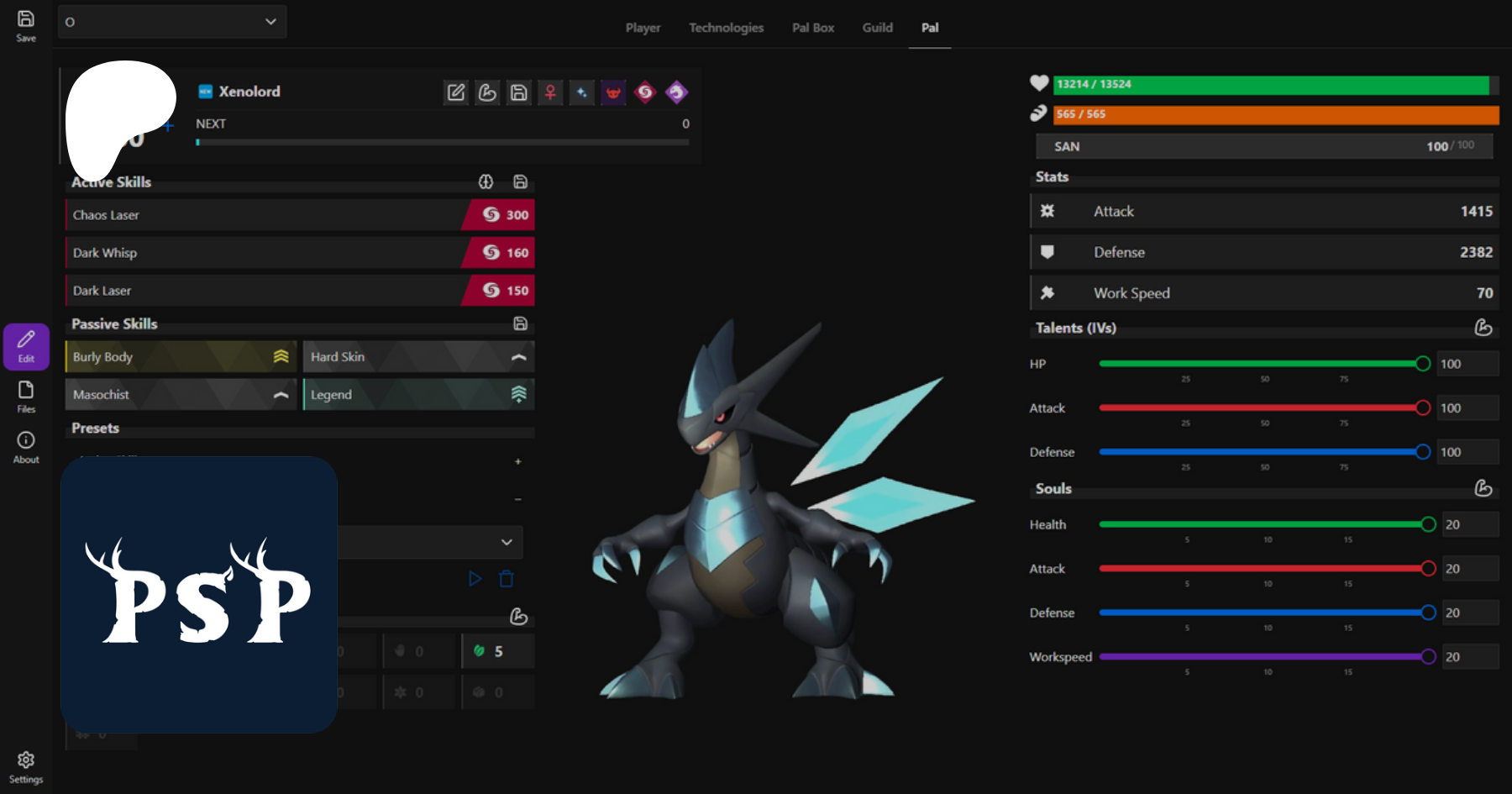
Task: Delete preset with the trash icon
Action: tap(507, 579)
